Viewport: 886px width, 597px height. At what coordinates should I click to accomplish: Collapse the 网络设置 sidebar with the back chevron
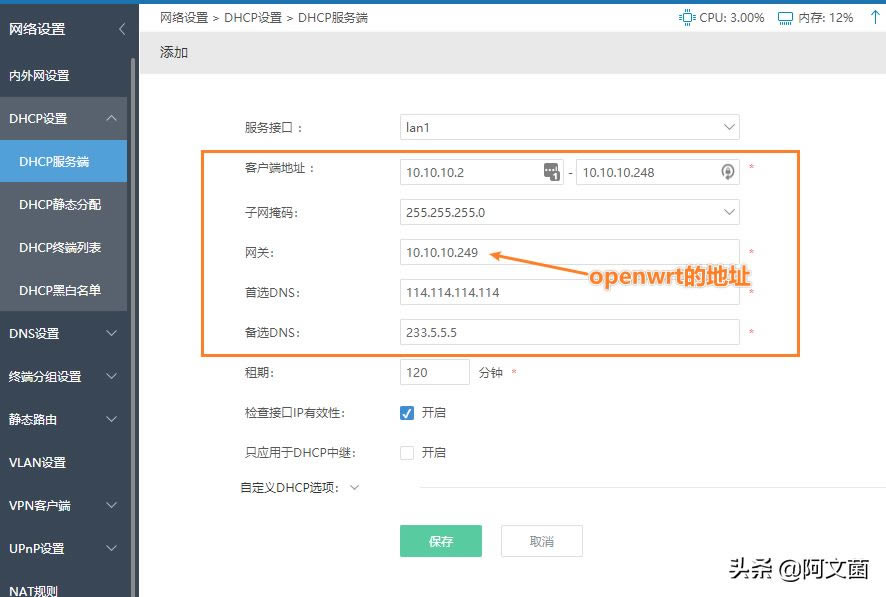click(x=121, y=29)
